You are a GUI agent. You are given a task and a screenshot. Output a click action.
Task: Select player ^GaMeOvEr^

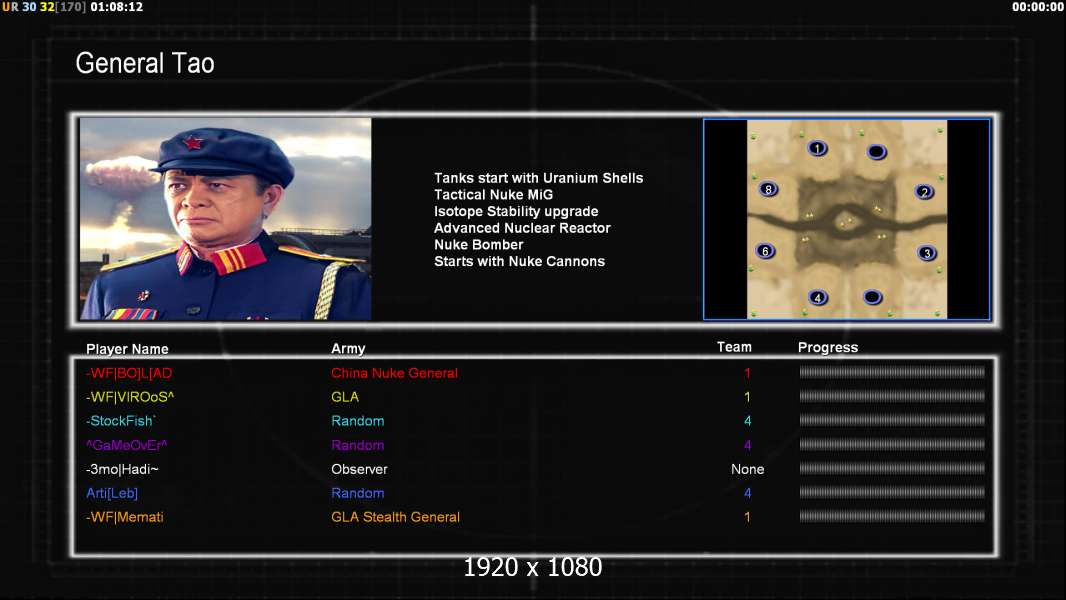coord(126,445)
